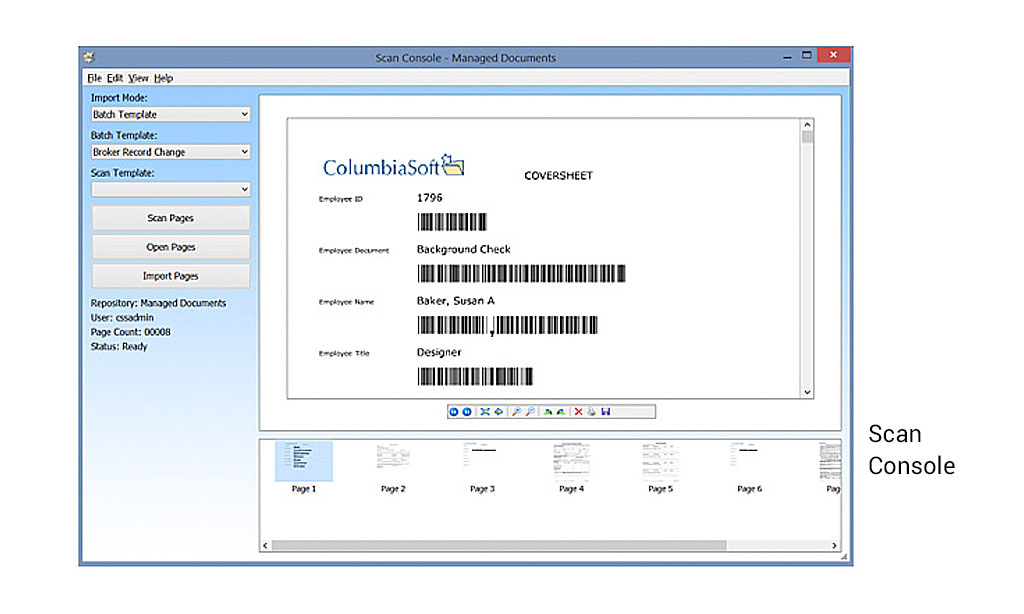Click the Scan Pages button
The image size is (1024, 614).
point(170,218)
